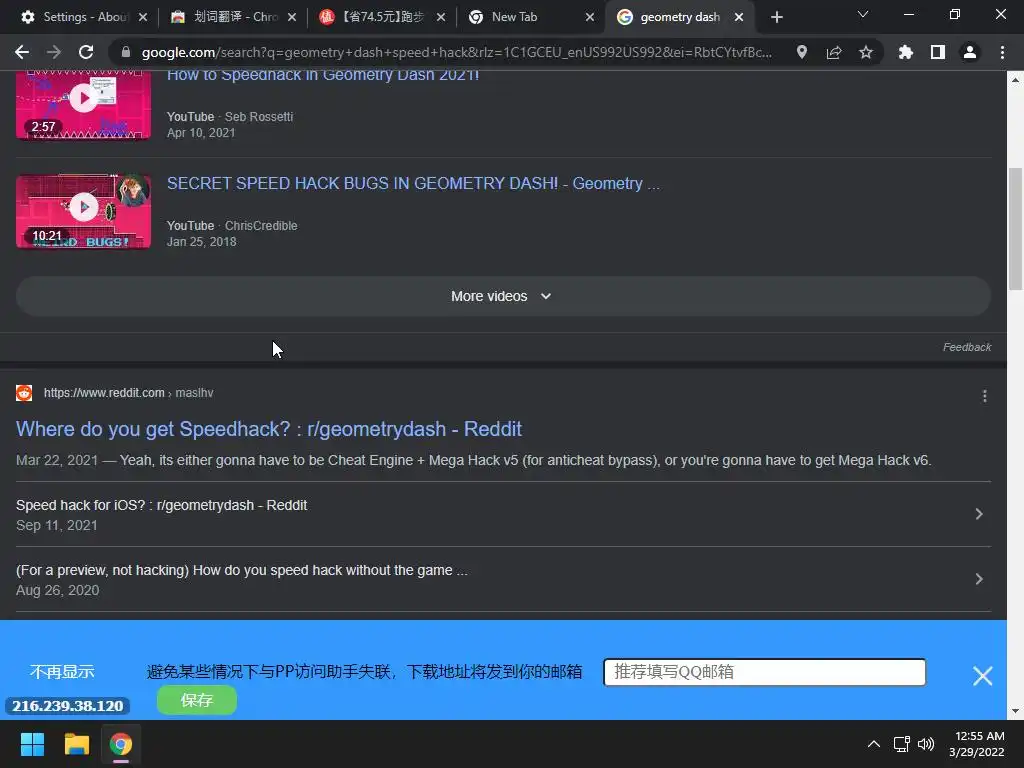
Task: Click the address bar URL
Action: tap(456, 52)
